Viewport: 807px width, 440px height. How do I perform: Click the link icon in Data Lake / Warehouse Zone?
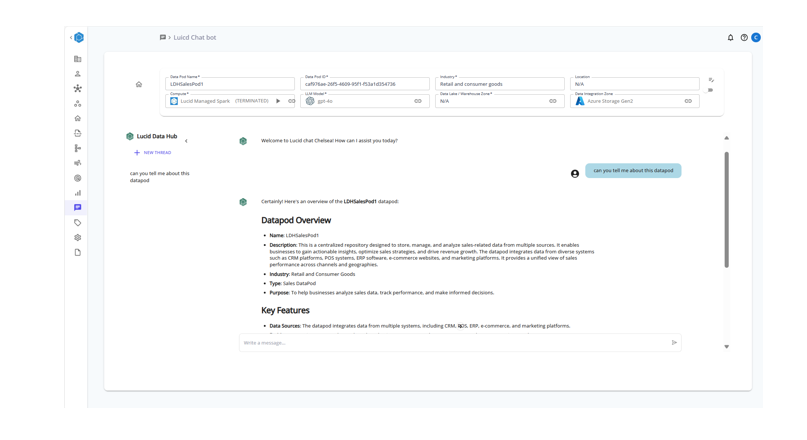coord(553,101)
